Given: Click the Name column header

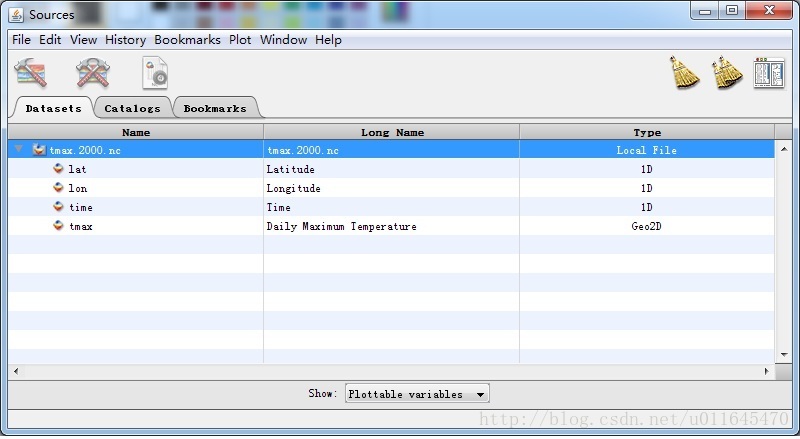Looking at the screenshot, I should [136, 132].
